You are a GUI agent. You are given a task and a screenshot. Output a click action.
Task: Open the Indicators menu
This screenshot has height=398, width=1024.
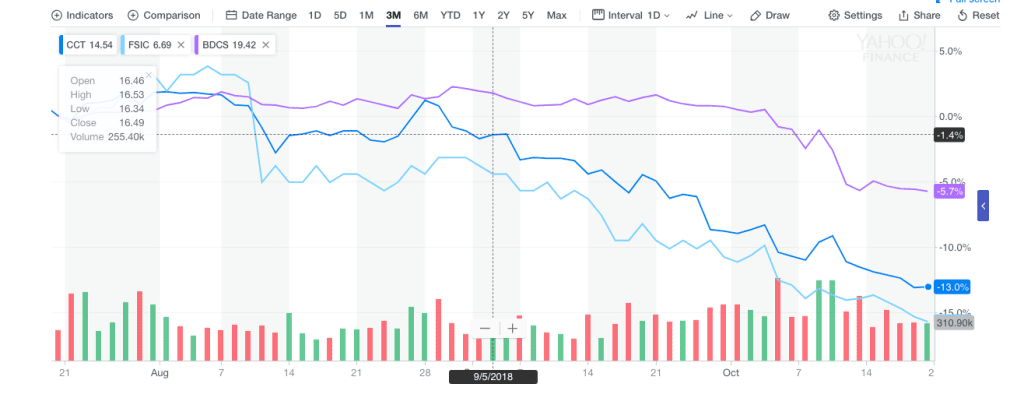82,15
